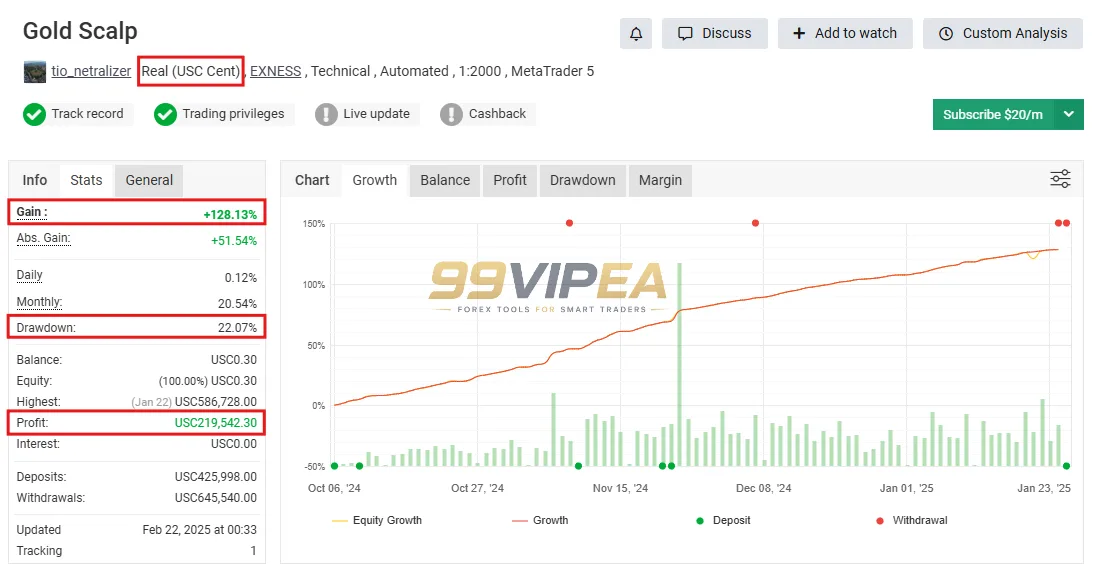Click the Discuss speech bubble icon
1095x571 pixels.
coord(685,34)
